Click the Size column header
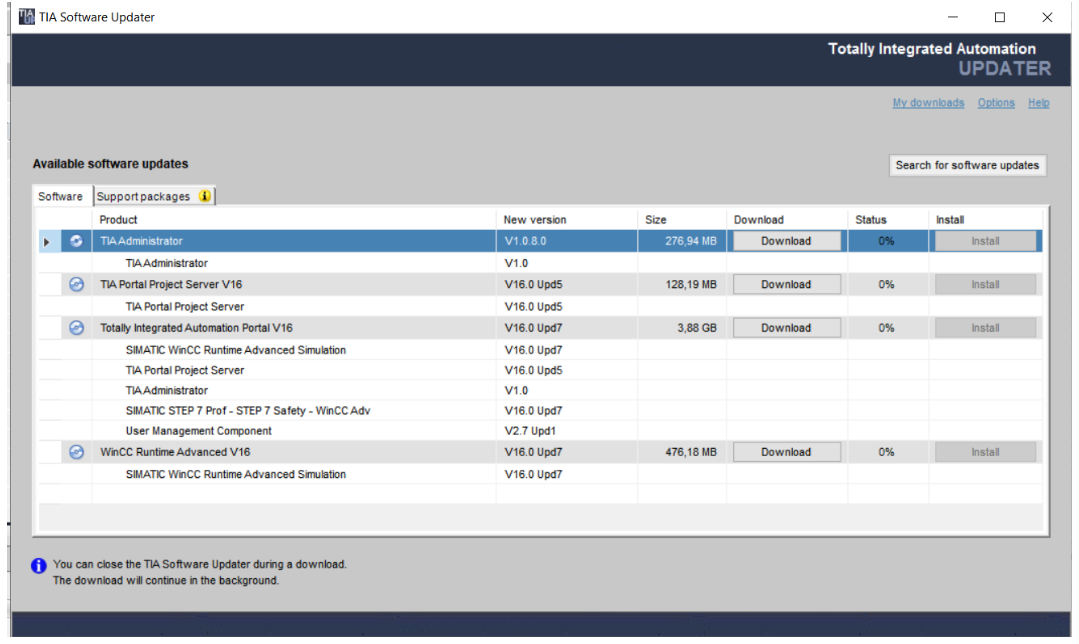The width and height of the screenshot is (1079, 644). coord(682,219)
